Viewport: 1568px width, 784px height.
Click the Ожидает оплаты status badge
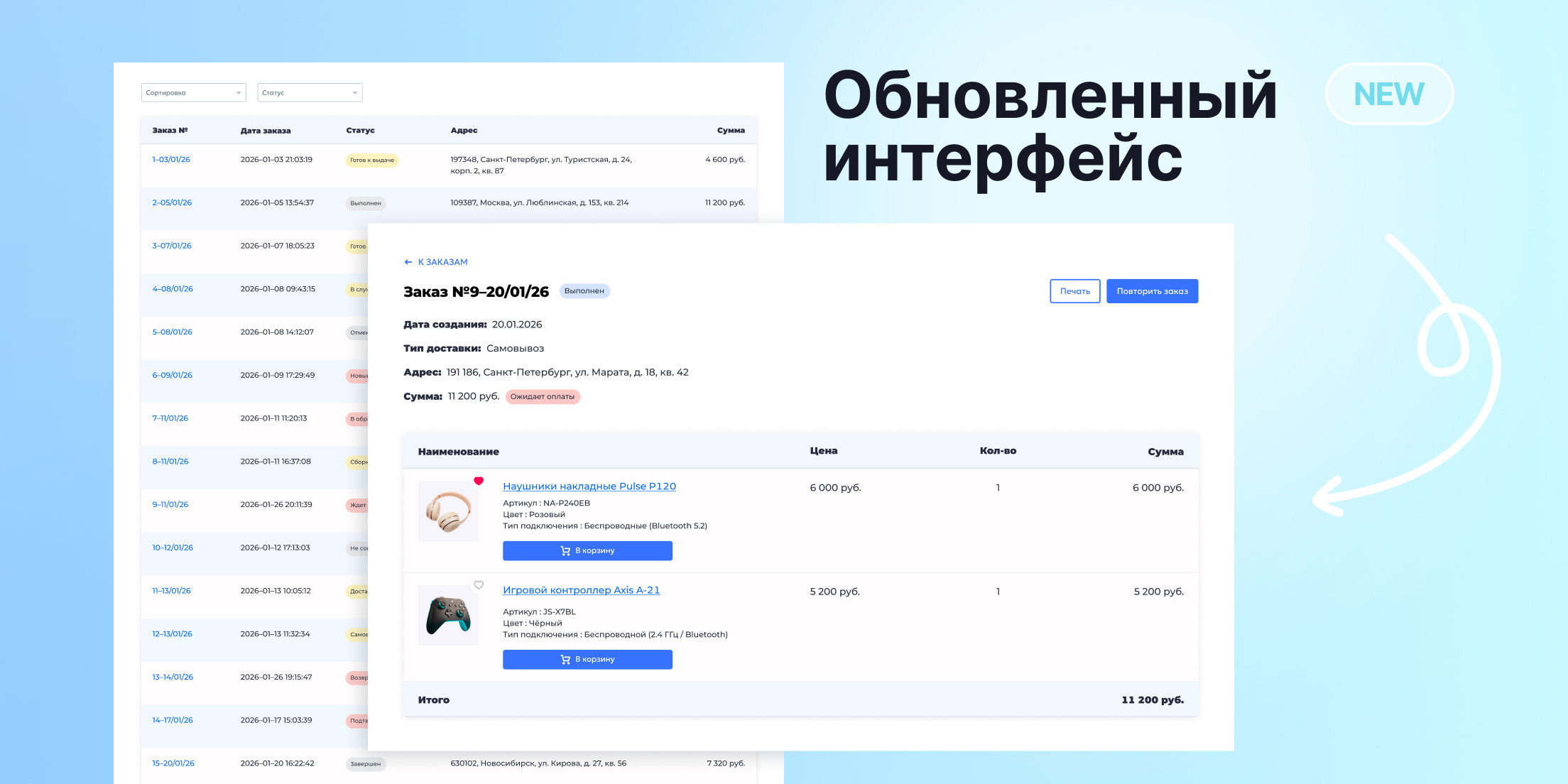[x=543, y=397]
